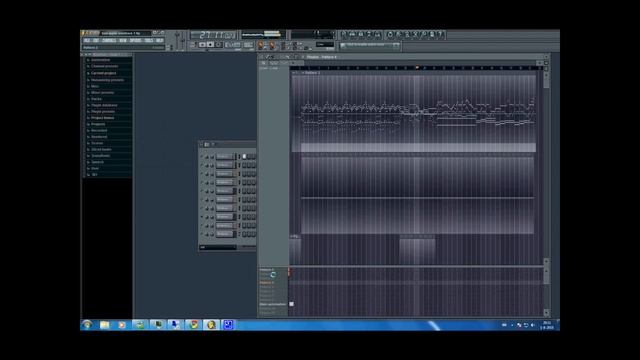
Task: Open the FILE menu
Action: coord(86,40)
